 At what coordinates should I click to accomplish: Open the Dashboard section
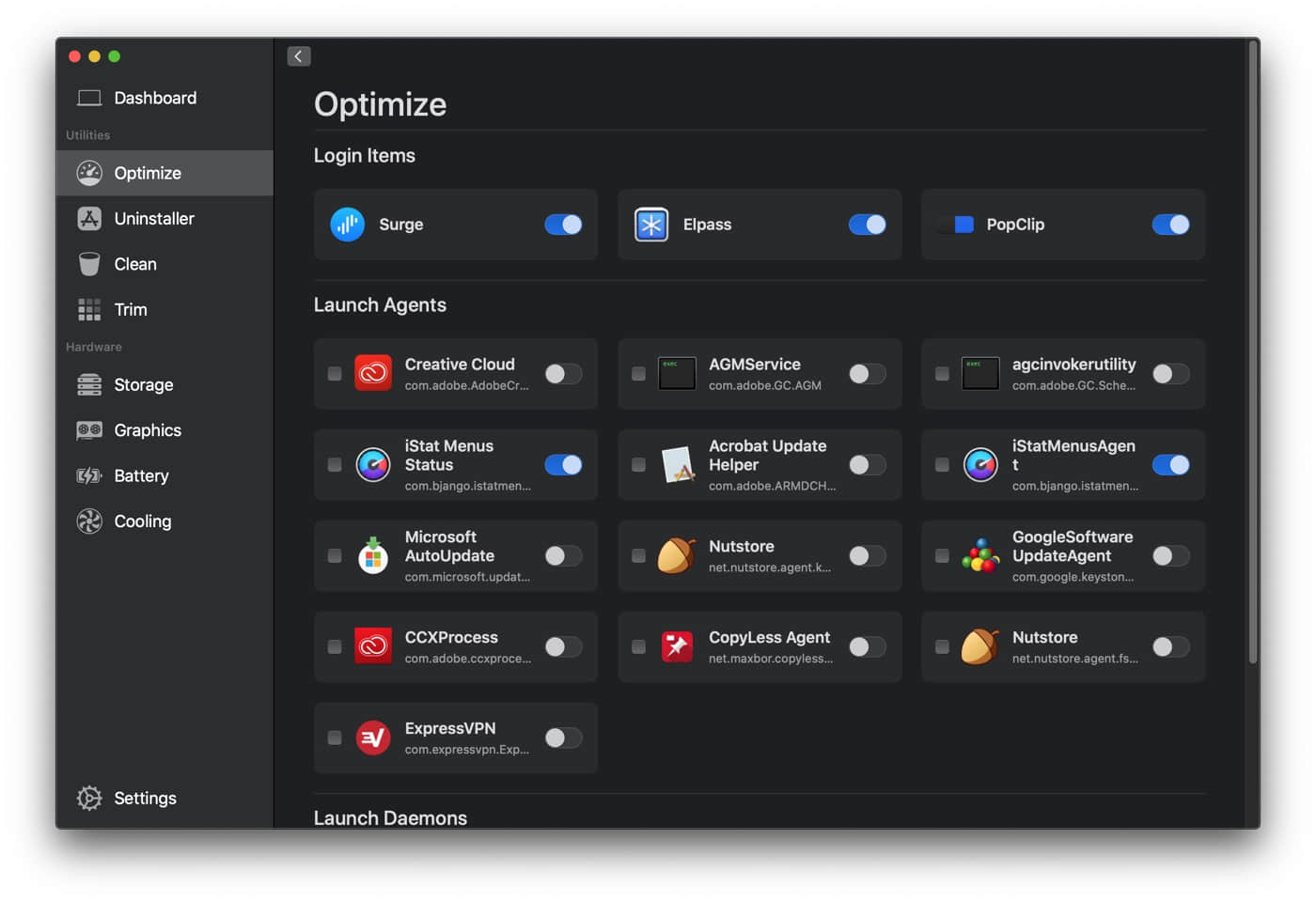click(164, 98)
